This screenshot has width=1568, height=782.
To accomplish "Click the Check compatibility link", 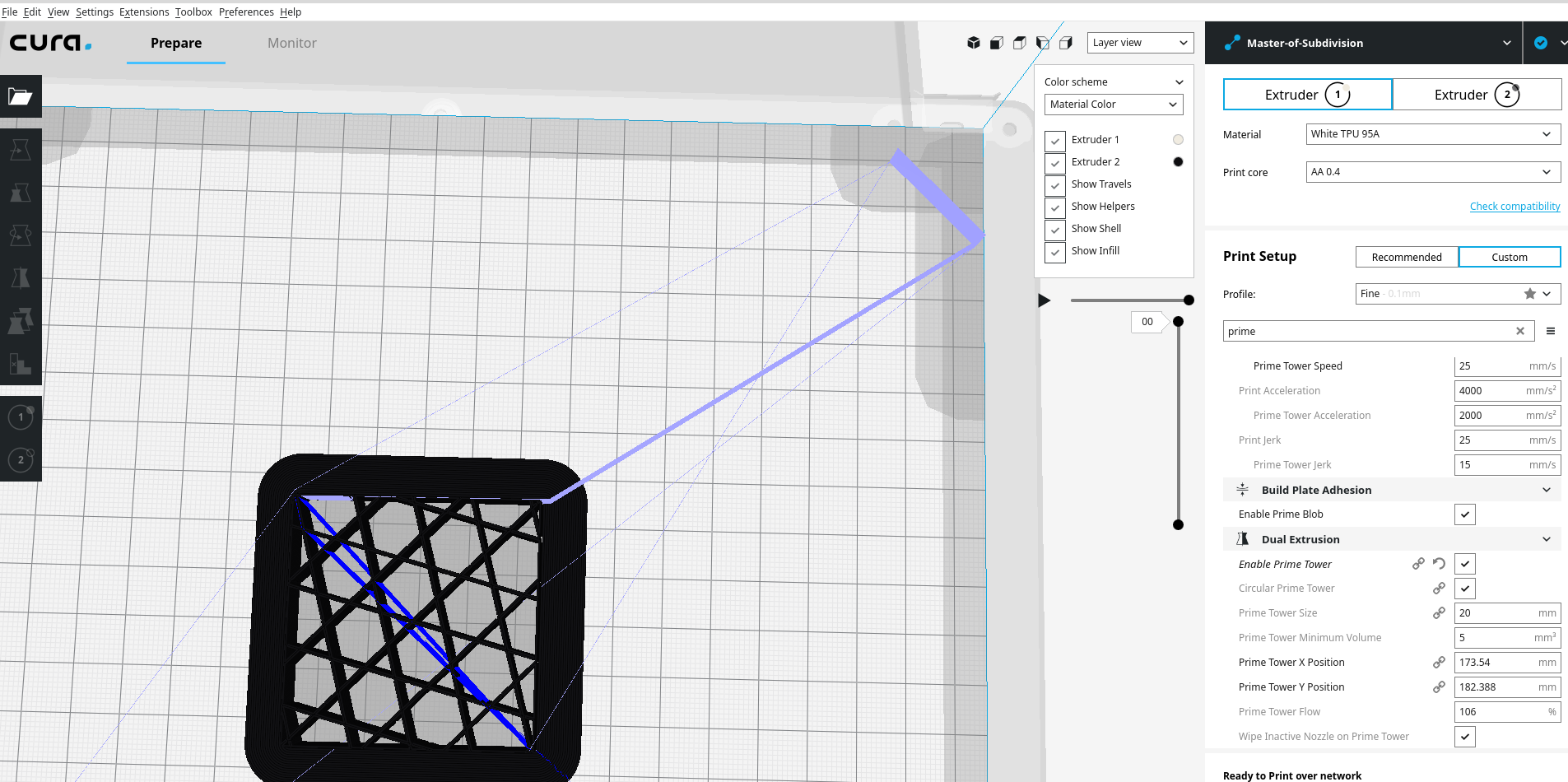I will tap(1515, 206).
